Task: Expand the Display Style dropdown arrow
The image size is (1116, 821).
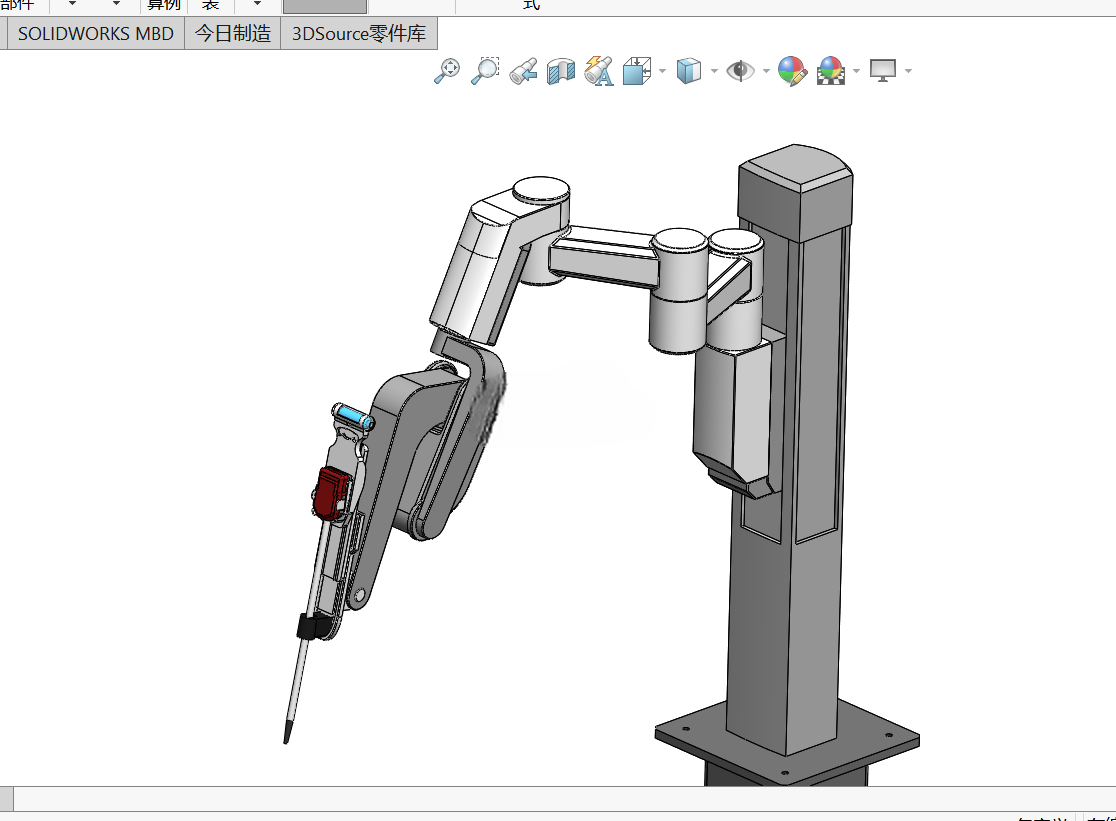Action: tap(714, 71)
